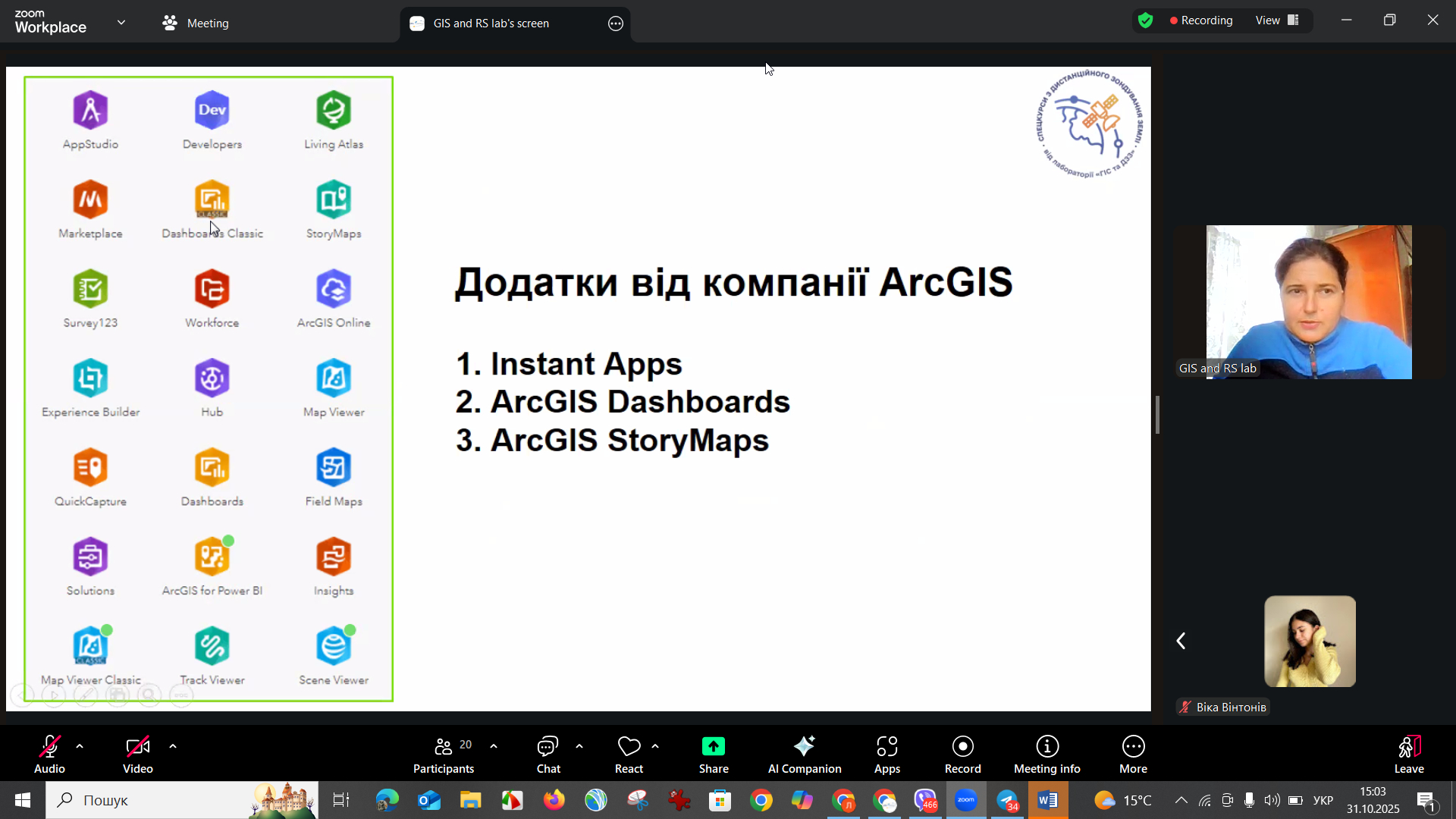This screenshot has height=819, width=1456.
Task: Select Віка Вінтонів video thumbnail
Action: [1310, 641]
